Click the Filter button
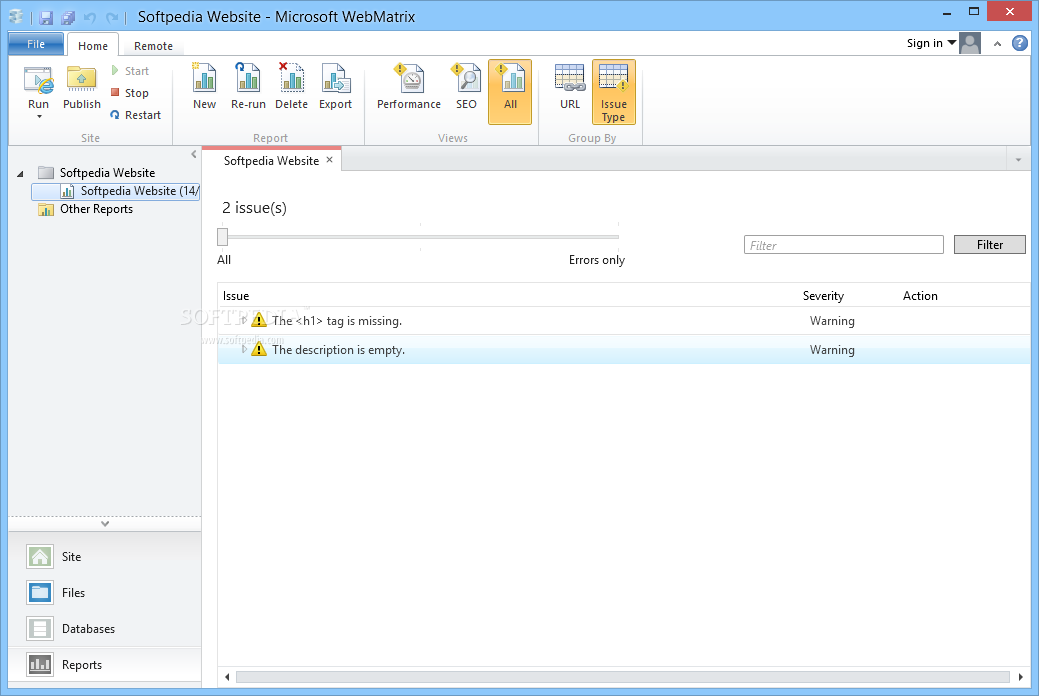The height and width of the screenshot is (696, 1039). (x=990, y=245)
